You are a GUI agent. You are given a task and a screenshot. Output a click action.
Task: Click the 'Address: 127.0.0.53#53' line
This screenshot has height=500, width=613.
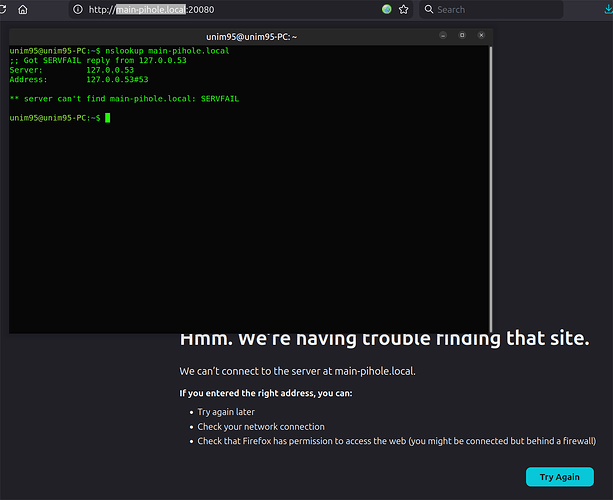pyautogui.click(x=79, y=79)
